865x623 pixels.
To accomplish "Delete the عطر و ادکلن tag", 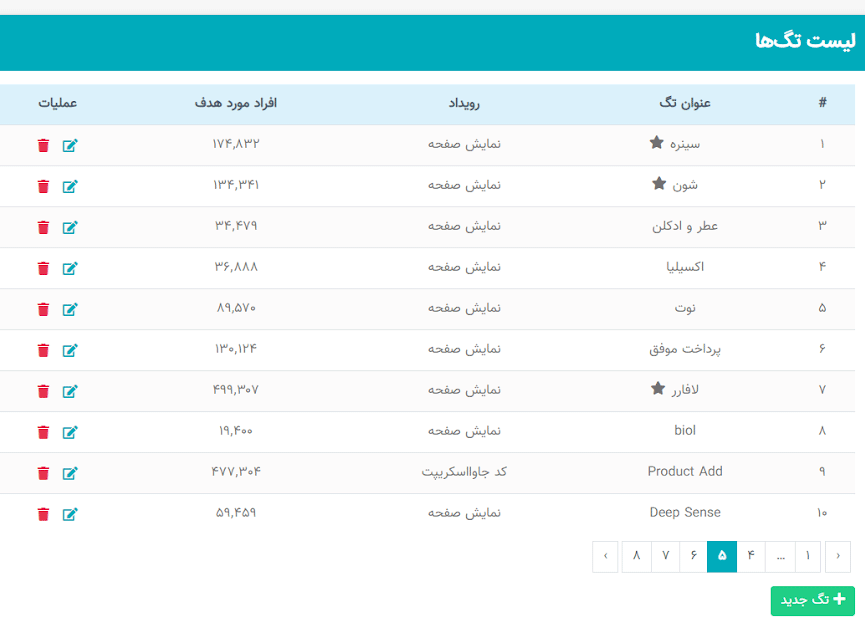I will (x=43, y=227).
